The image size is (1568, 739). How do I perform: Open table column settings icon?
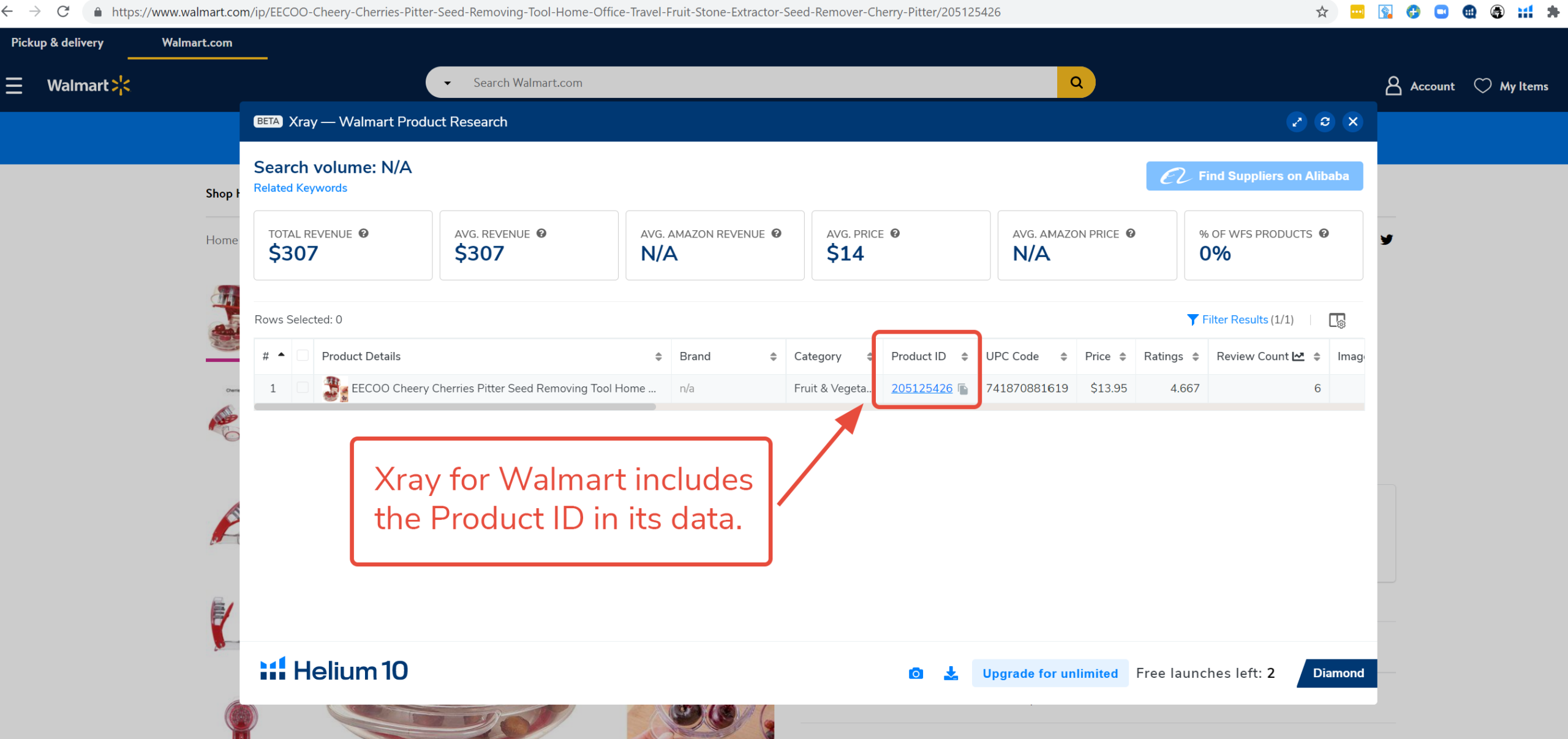click(1337, 320)
